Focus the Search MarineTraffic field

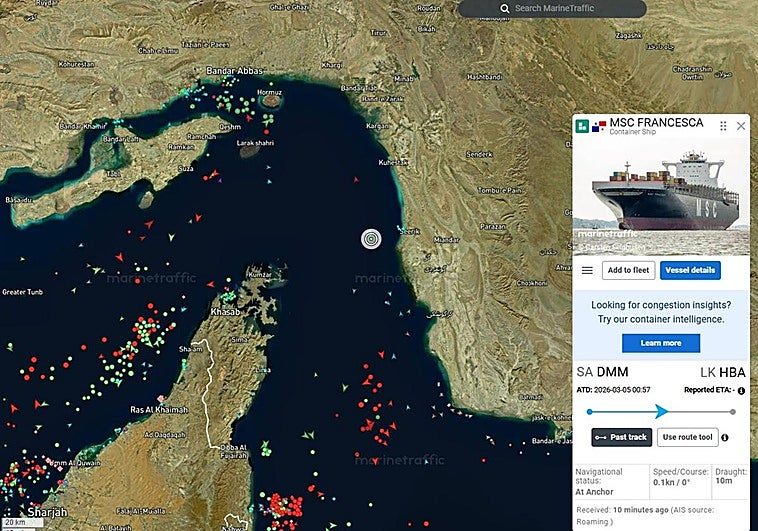[552, 8]
